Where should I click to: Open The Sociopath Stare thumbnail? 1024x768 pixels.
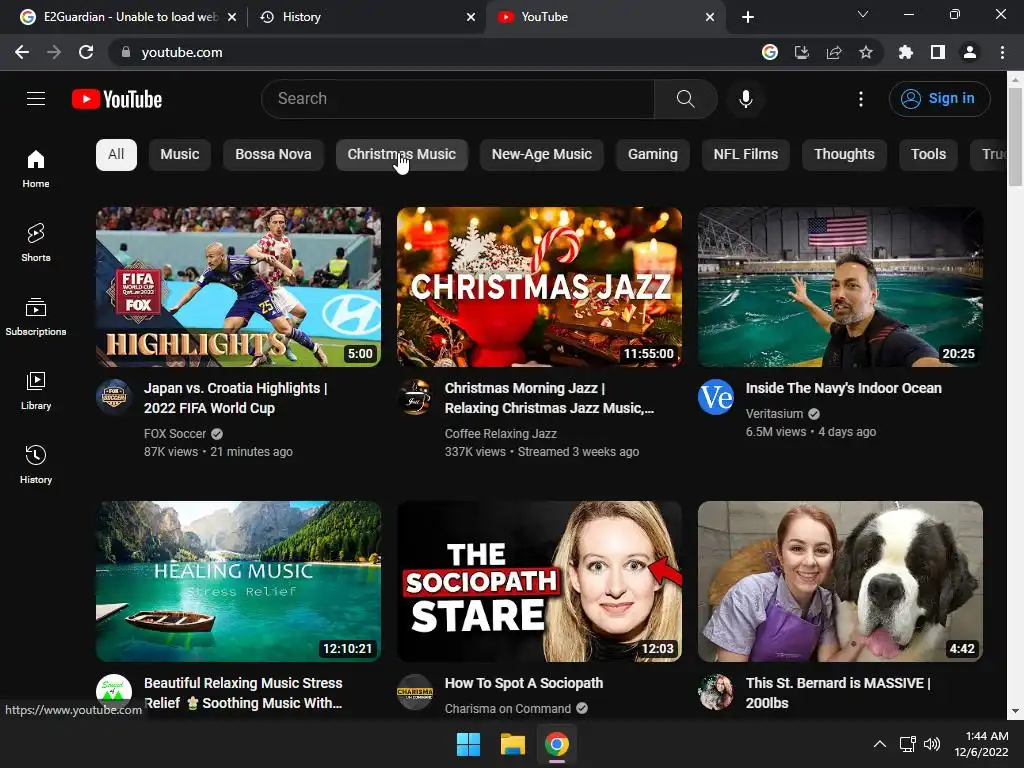[539, 581]
